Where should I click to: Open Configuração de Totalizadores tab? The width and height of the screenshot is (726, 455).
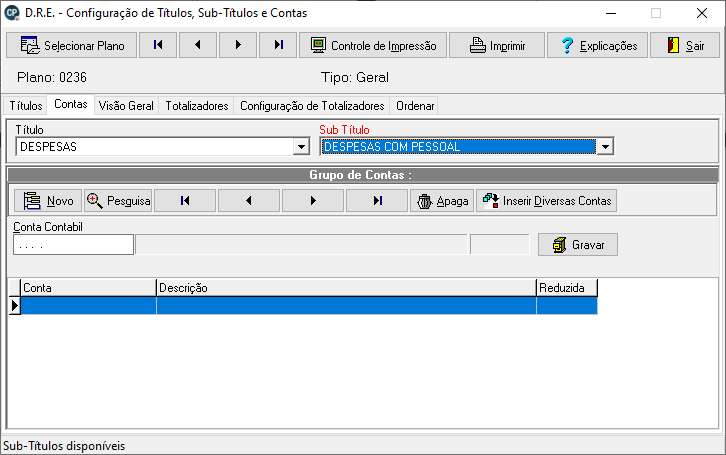tap(312, 106)
